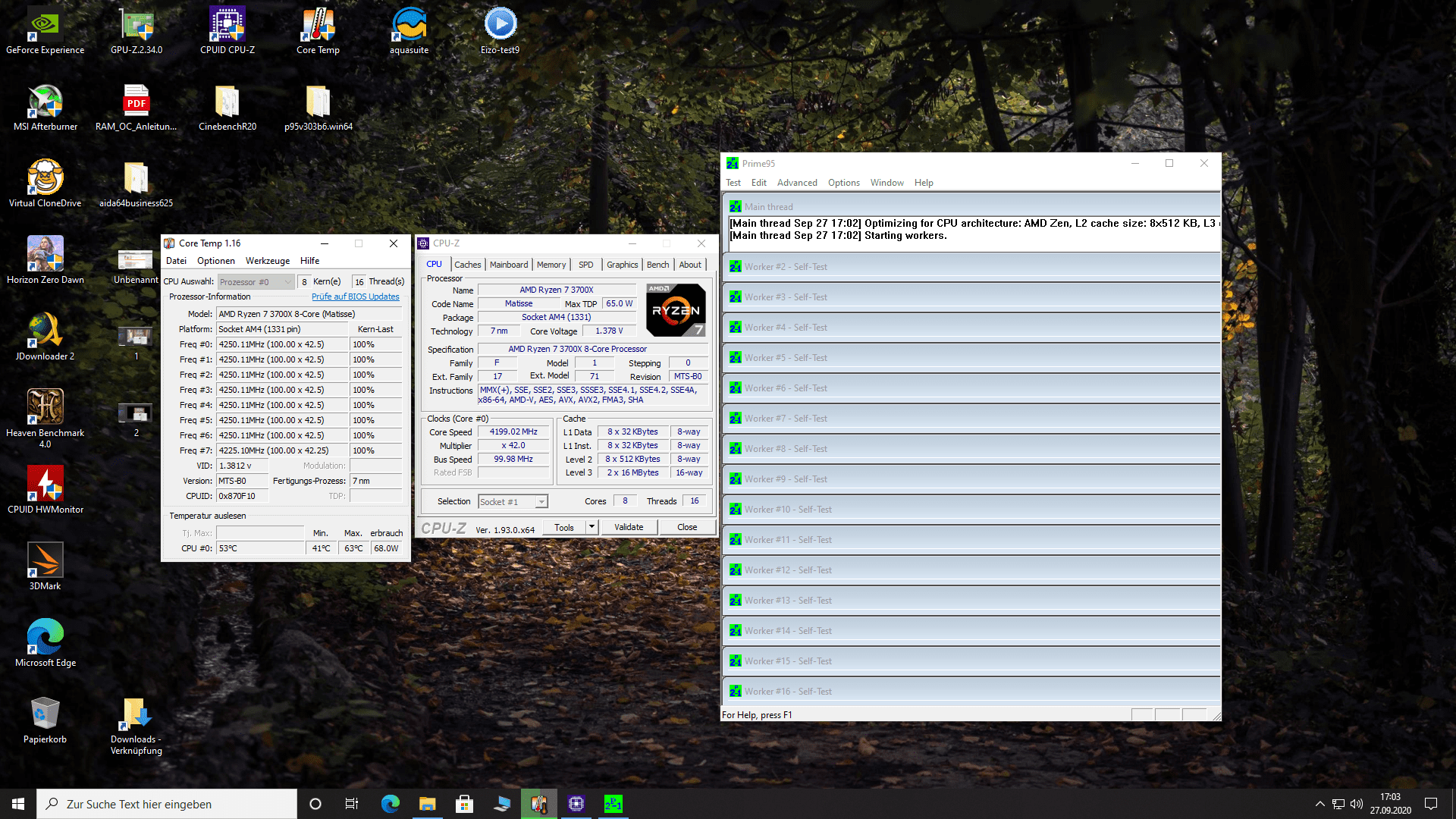Open the Advanced menu in Prime95
The height and width of the screenshot is (819, 1456).
[x=797, y=183]
